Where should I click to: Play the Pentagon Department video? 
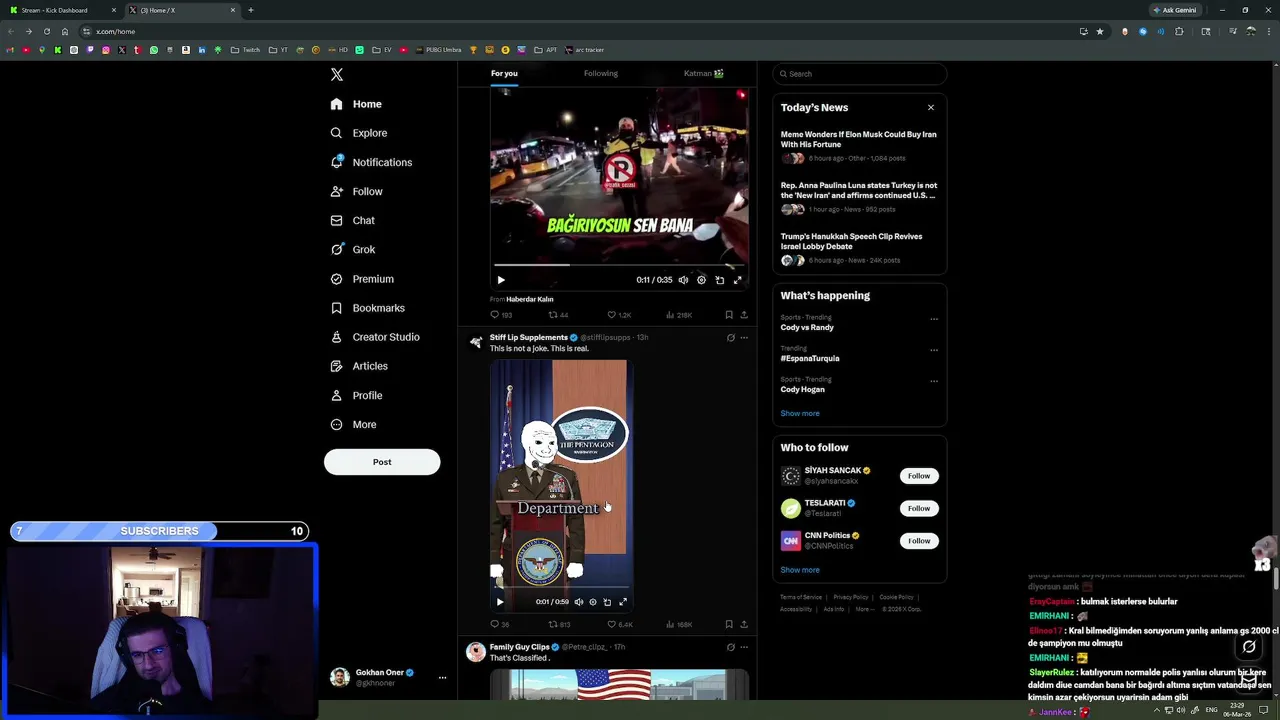click(x=500, y=602)
